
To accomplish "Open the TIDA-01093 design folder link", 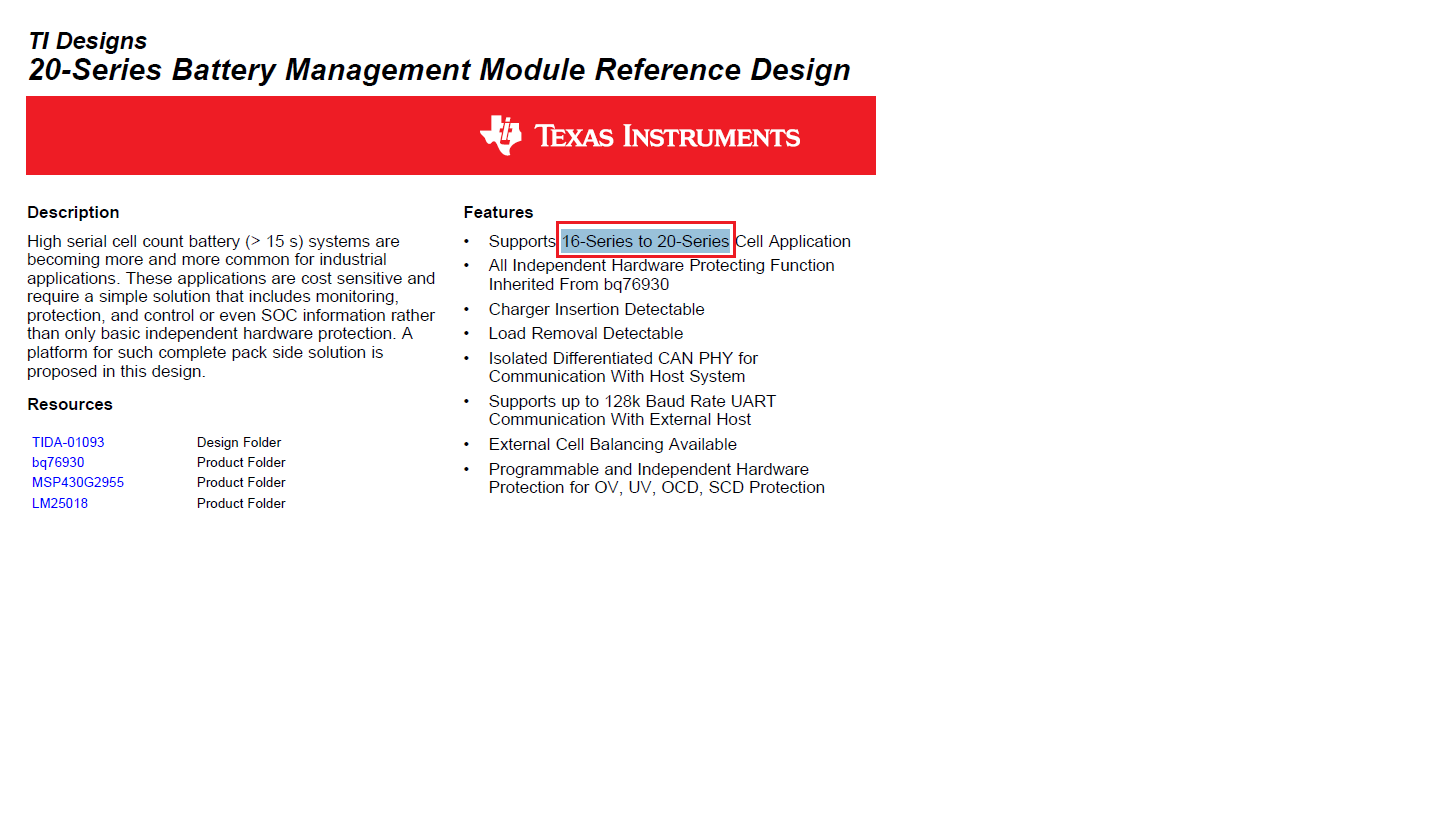I will pos(68,442).
